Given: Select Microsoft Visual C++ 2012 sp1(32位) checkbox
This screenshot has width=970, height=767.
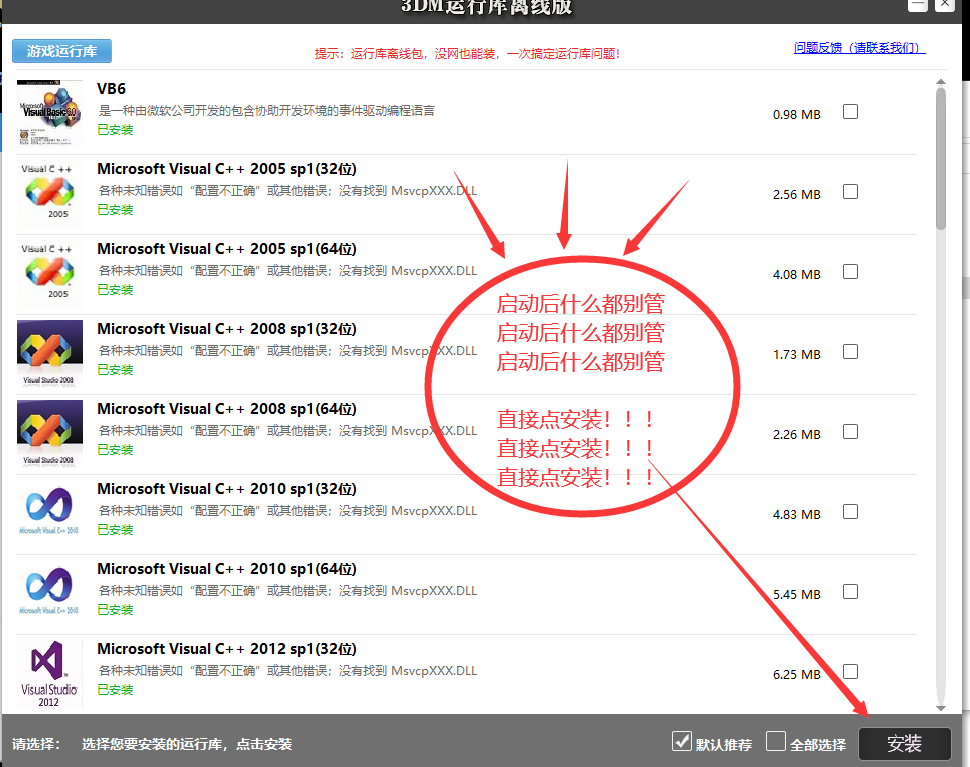Looking at the screenshot, I should point(850,671).
